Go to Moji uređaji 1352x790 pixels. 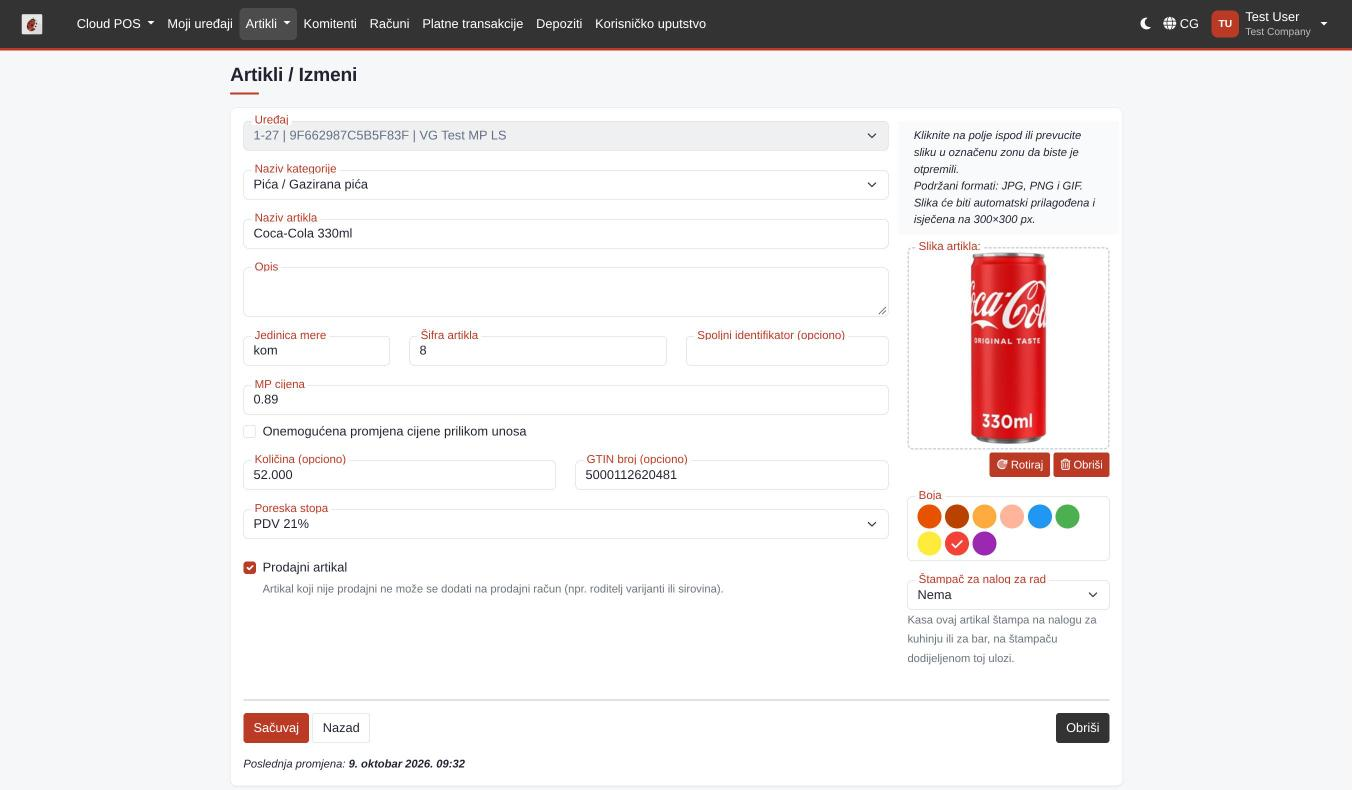click(x=200, y=24)
